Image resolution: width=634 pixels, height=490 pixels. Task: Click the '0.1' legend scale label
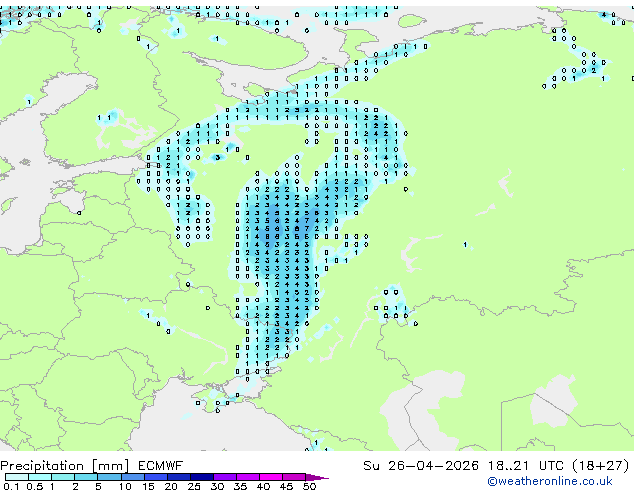click(11, 486)
